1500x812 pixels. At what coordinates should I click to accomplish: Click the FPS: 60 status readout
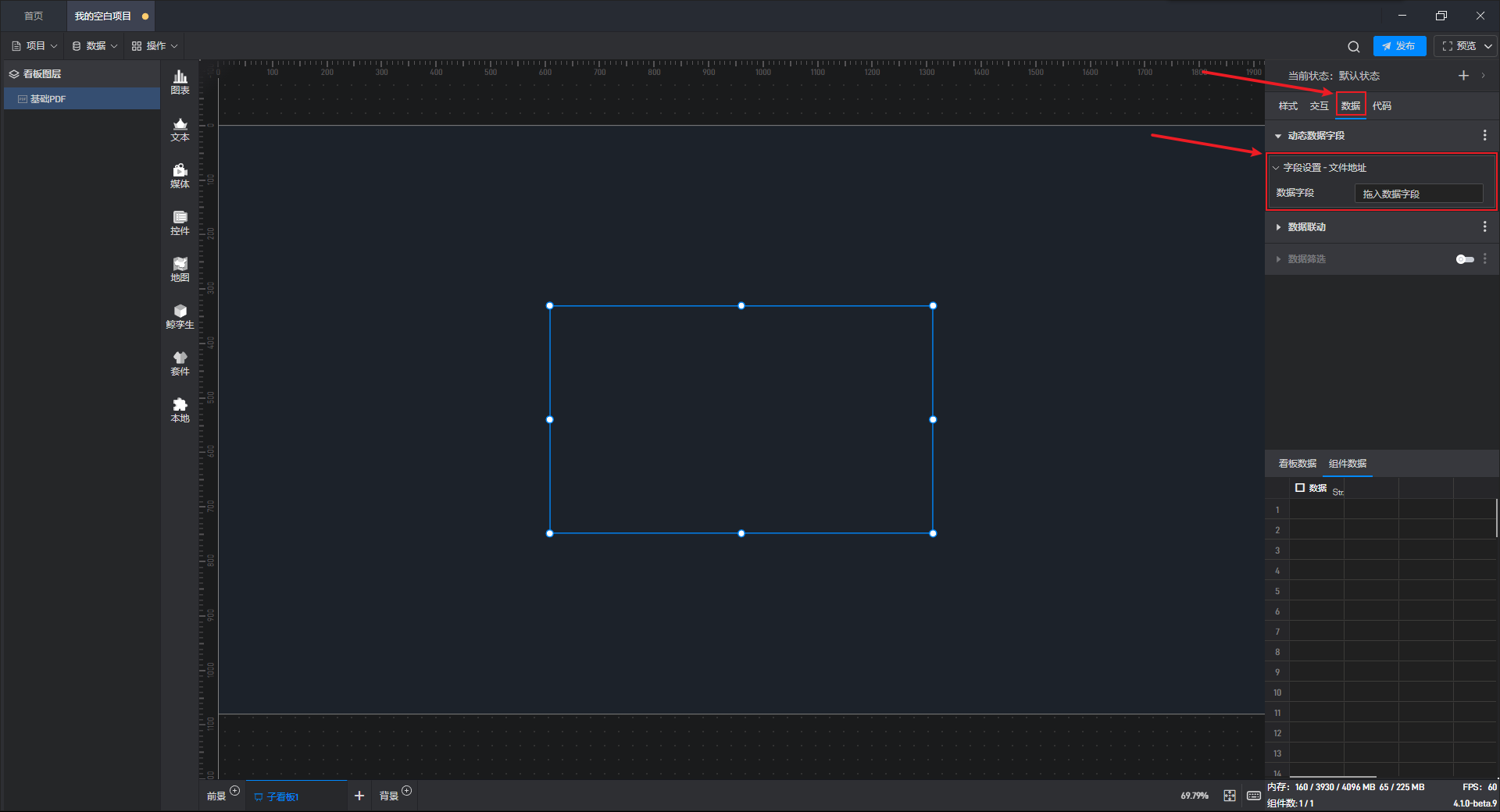pyautogui.click(x=1480, y=787)
